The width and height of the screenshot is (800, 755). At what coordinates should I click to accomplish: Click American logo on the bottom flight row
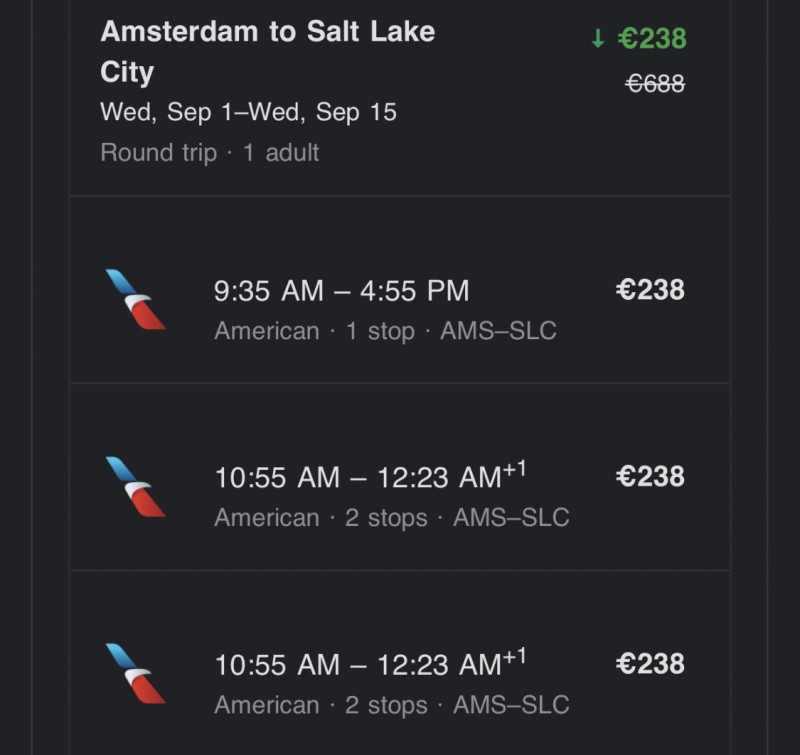(135, 673)
